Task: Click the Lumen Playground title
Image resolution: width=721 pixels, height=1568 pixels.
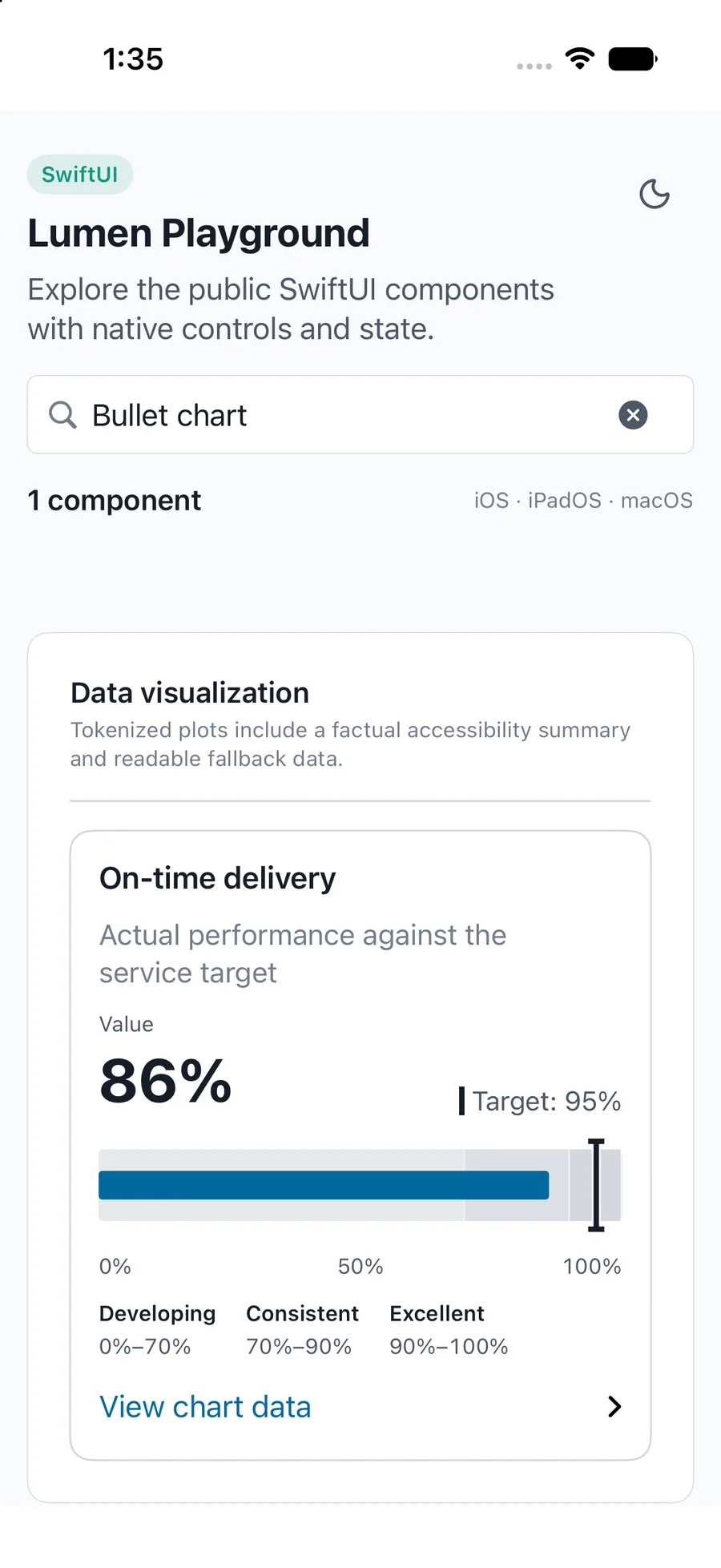Action: point(199,233)
